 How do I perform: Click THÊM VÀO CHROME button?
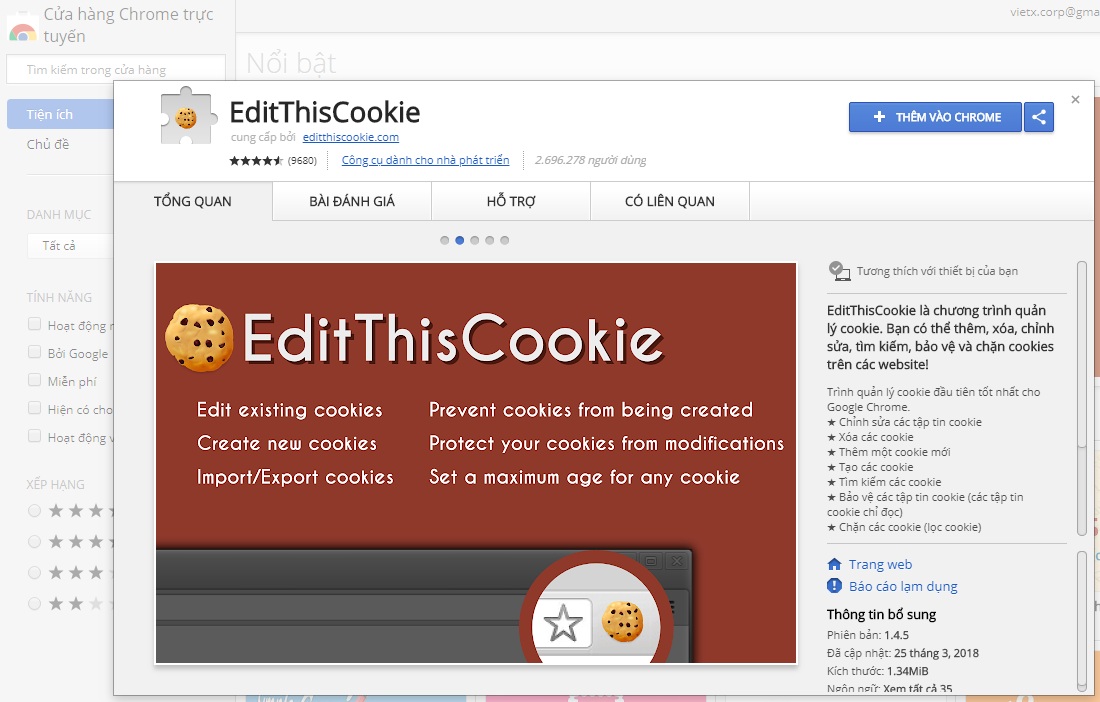tap(935, 117)
